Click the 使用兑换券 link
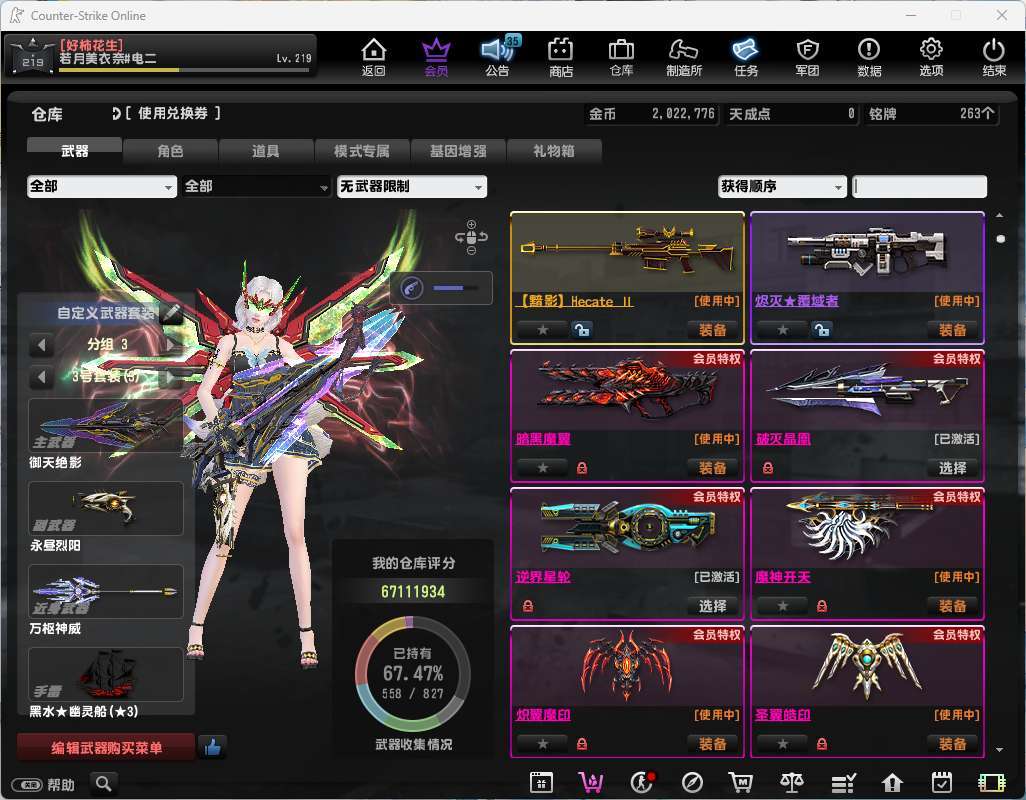The height and width of the screenshot is (800, 1026). (x=173, y=113)
